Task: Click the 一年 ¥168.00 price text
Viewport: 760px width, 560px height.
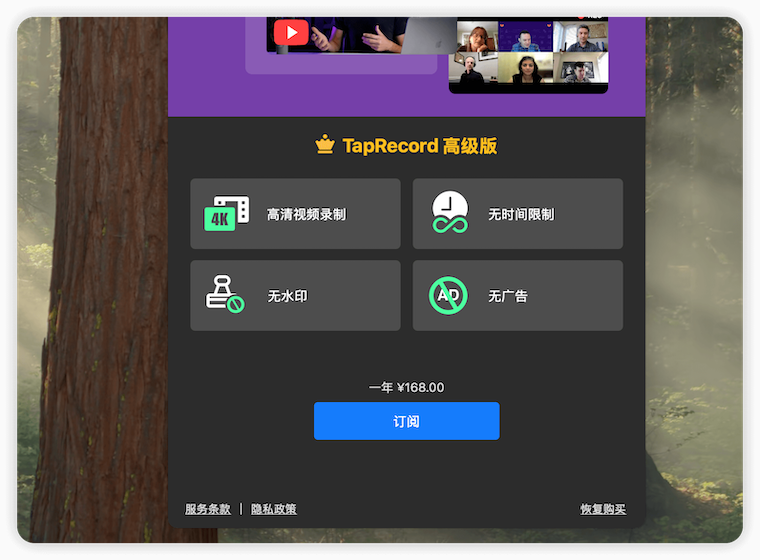Action: (x=406, y=388)
